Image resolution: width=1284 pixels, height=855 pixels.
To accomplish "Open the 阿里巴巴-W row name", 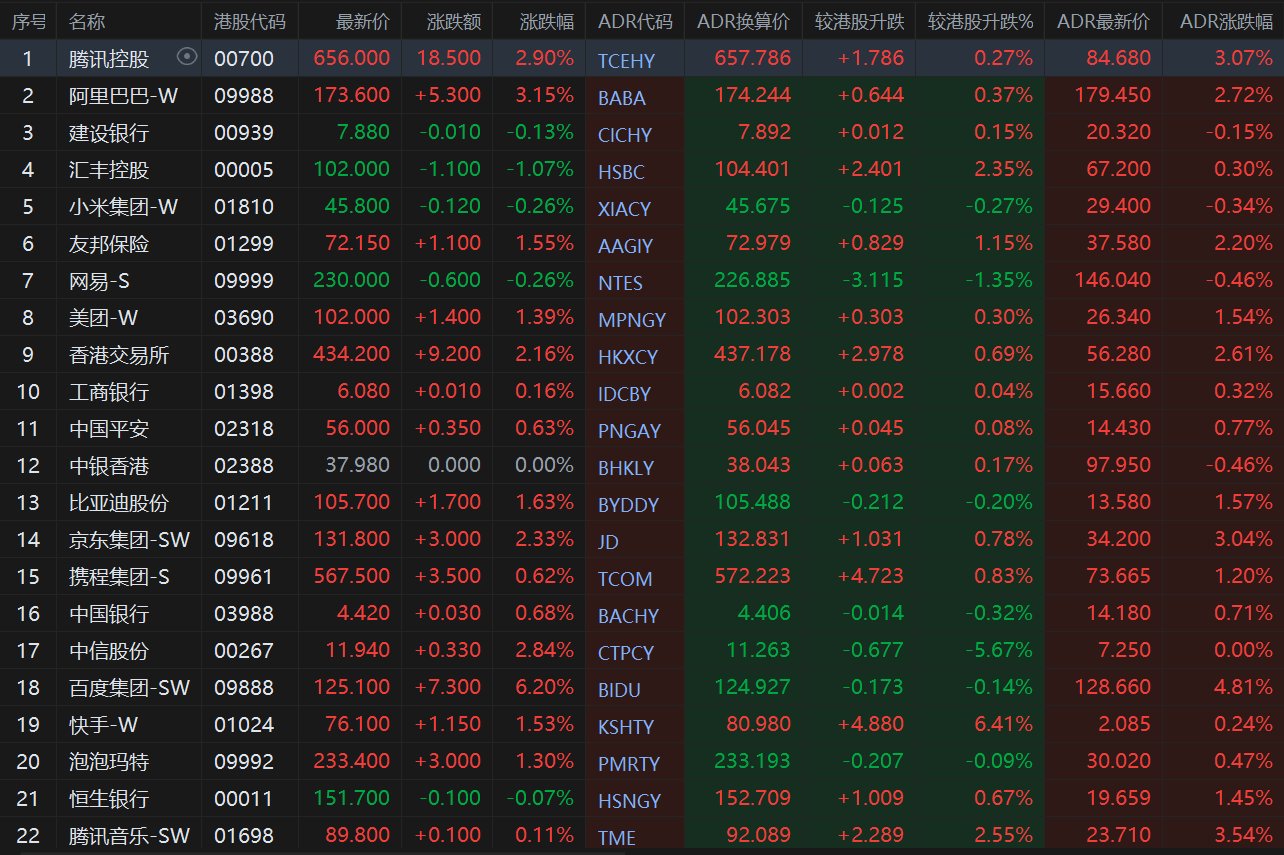I will click(124, 96).
